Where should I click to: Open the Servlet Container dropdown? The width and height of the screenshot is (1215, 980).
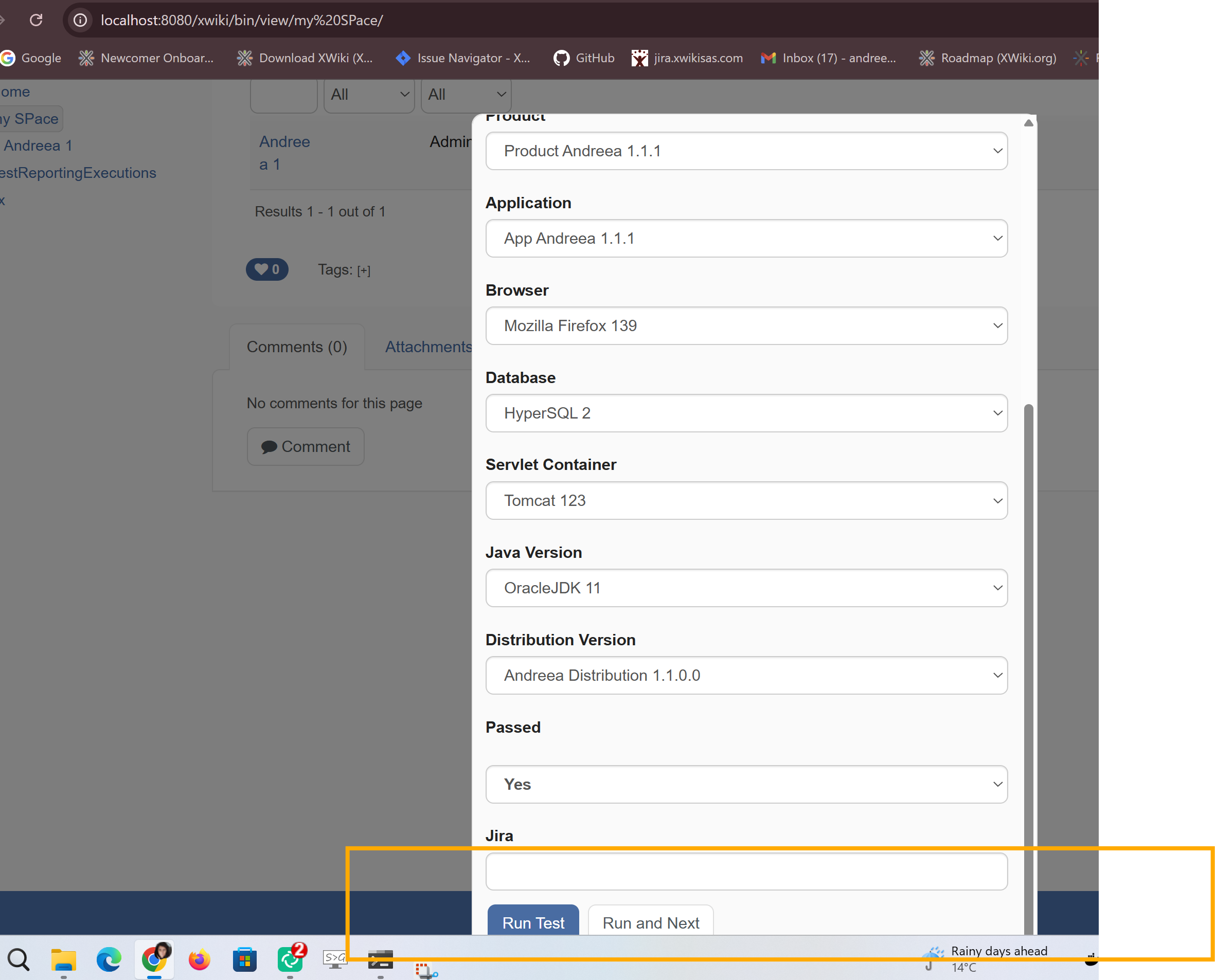click(746, 500)
